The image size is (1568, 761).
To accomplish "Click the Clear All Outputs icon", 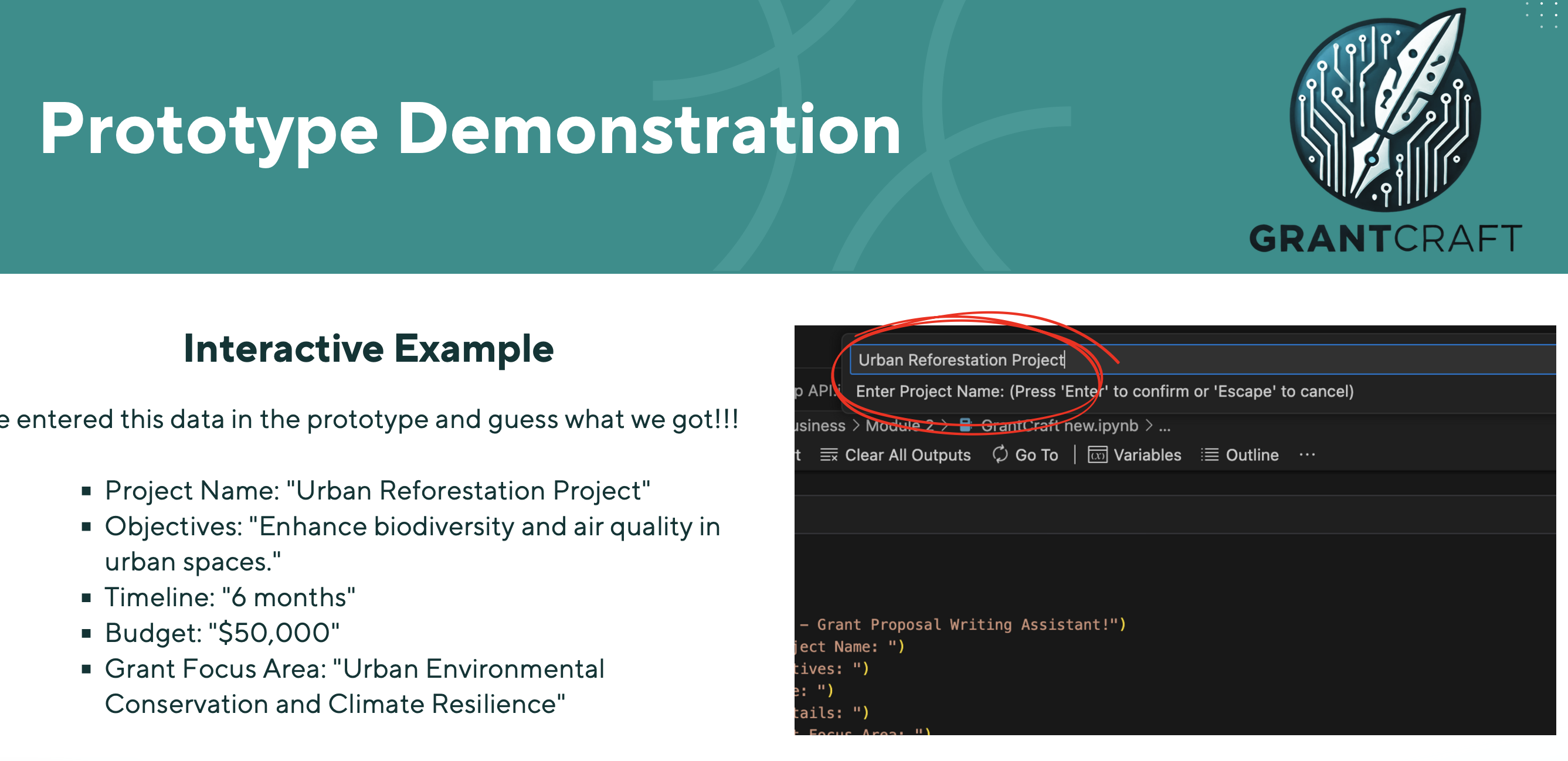I will point(829,455).
